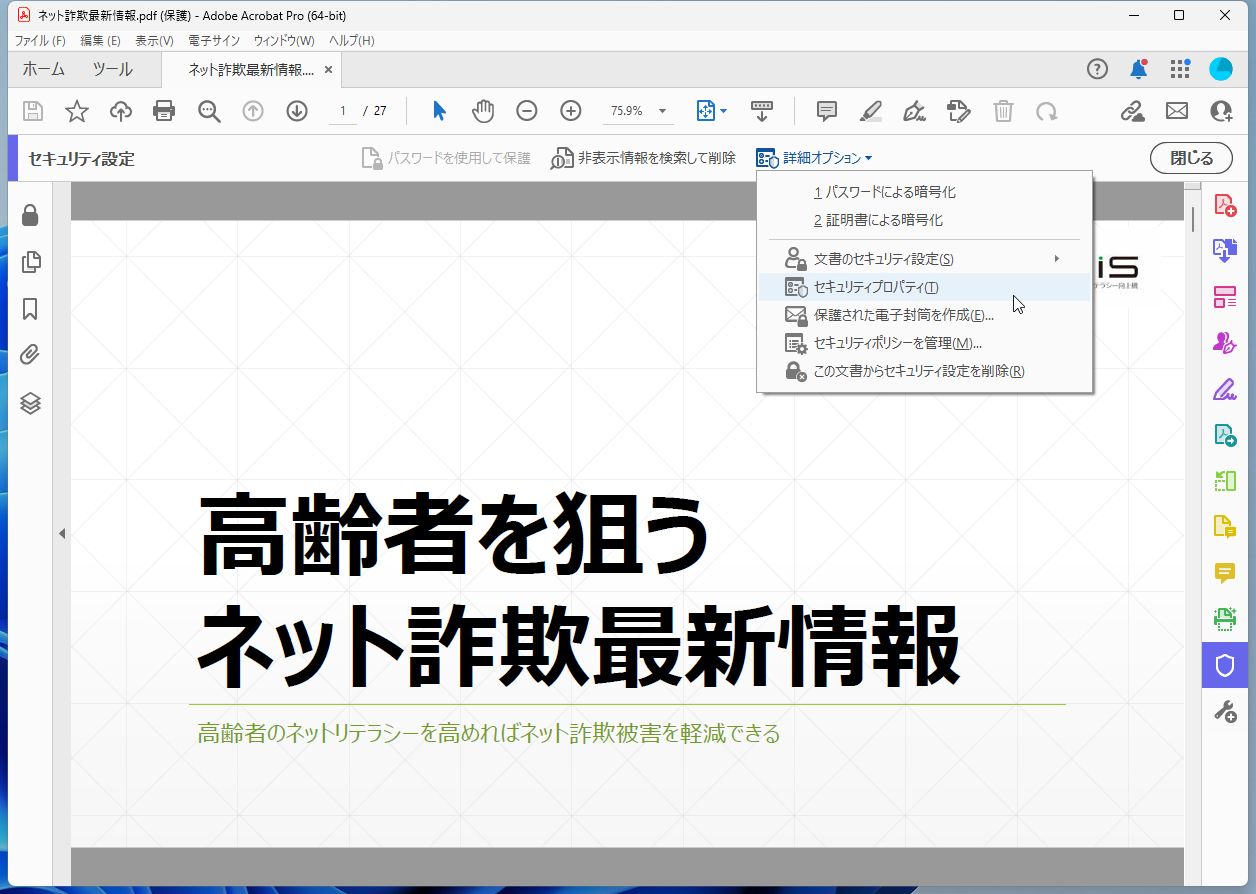Open the notifications bell

point(1138,69)
